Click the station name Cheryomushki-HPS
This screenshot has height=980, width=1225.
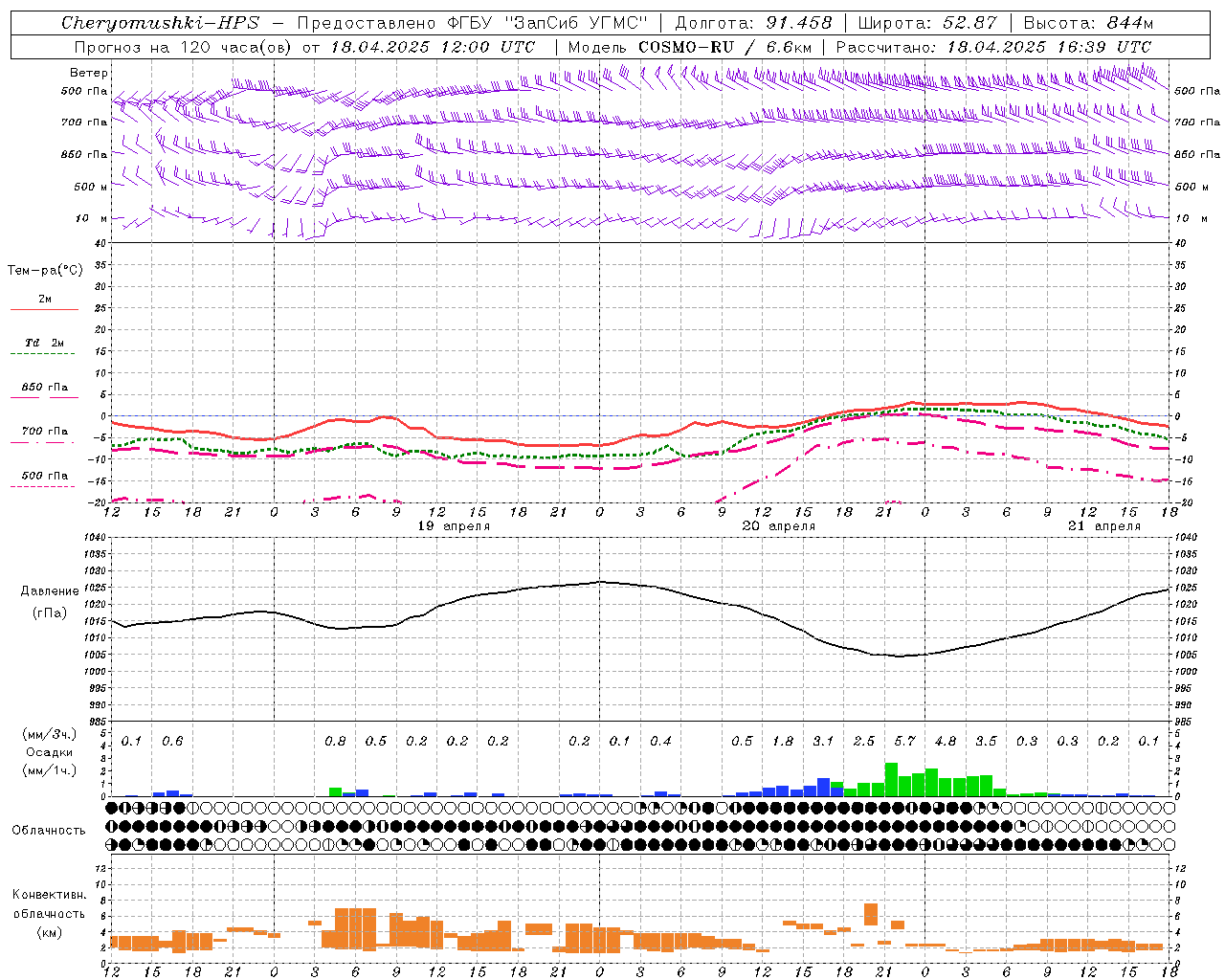point(160,23)
